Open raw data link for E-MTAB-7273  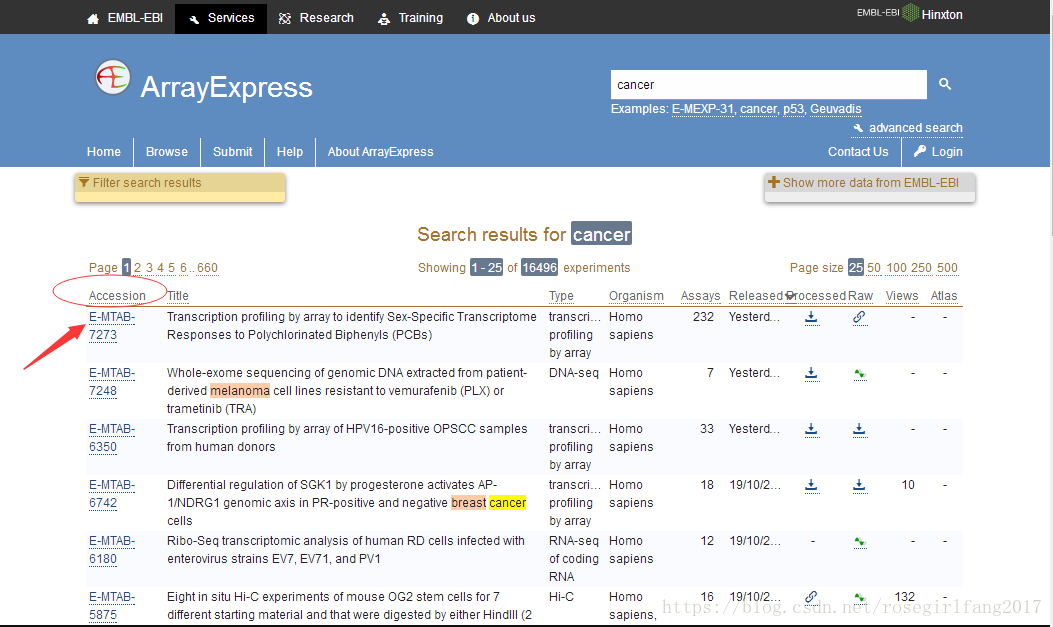coord(859,317)
